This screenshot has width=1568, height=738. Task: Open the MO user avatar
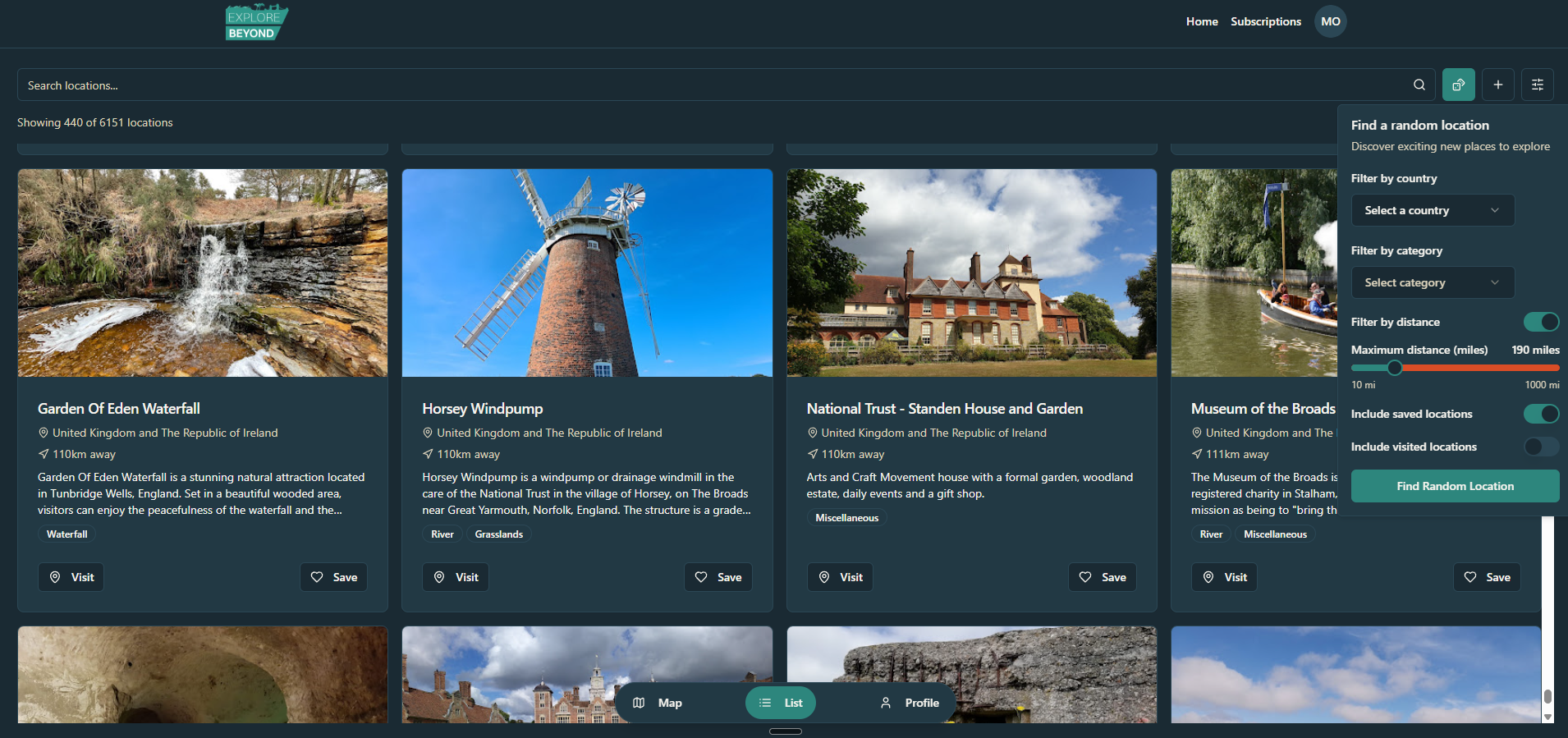[x=1330, y=21]
